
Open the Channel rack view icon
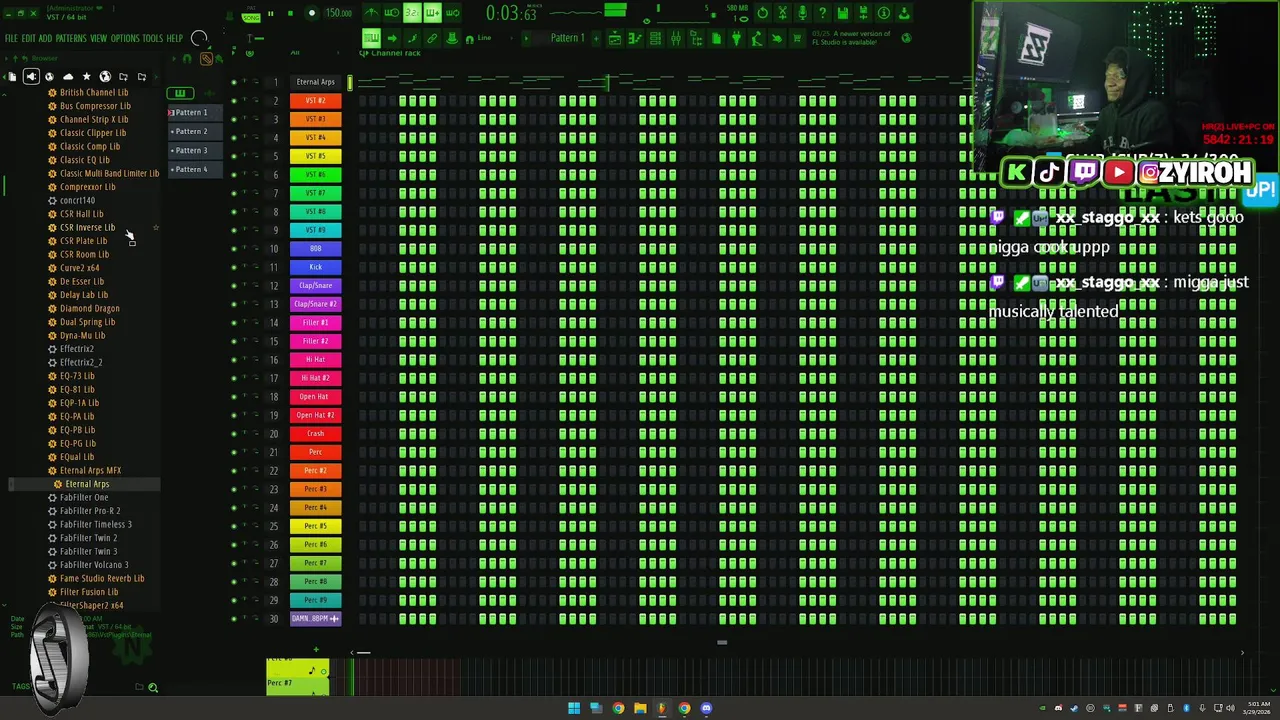(x=655, y=38)
